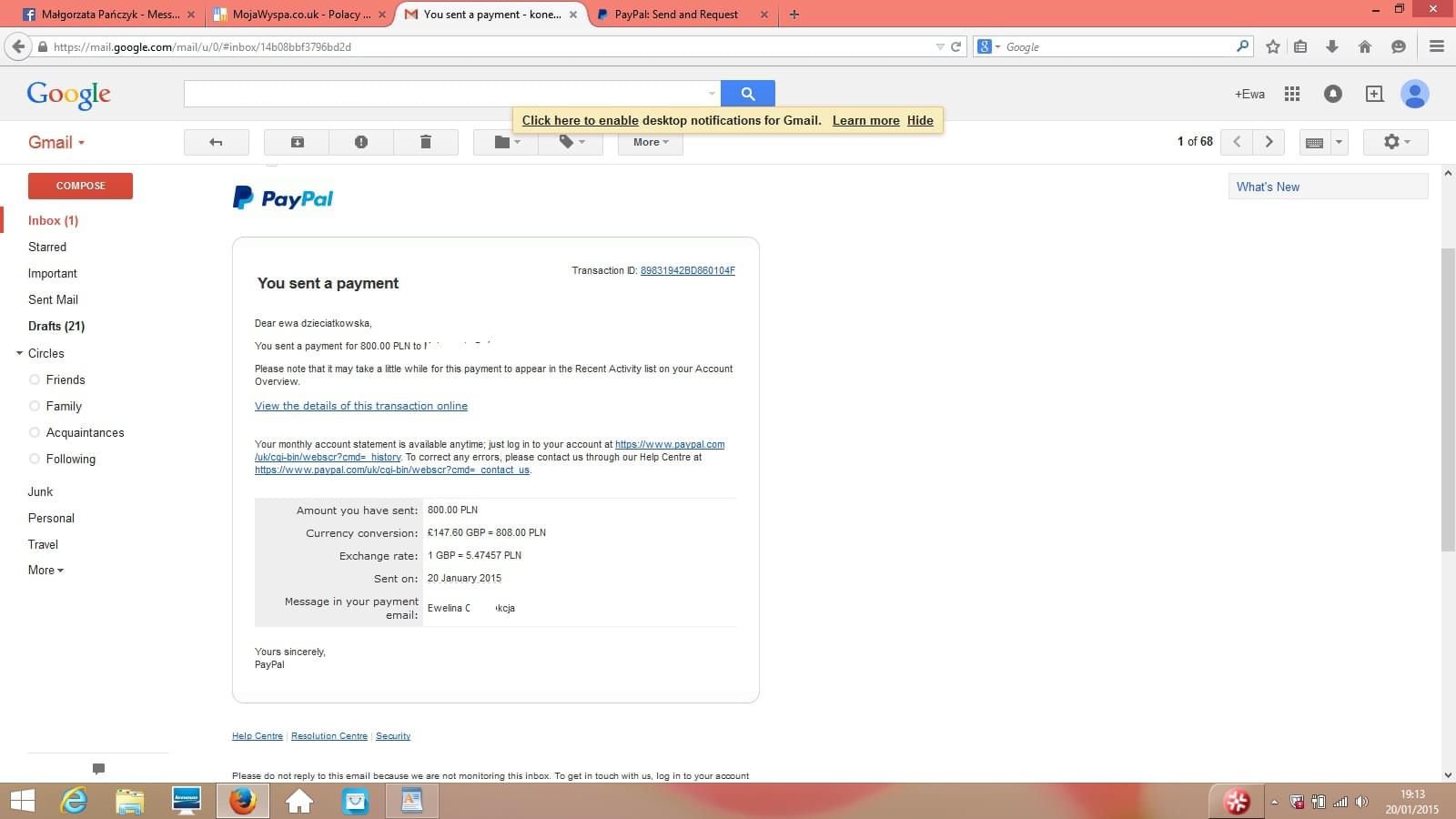Click the +Ewa profile link

1249,94
